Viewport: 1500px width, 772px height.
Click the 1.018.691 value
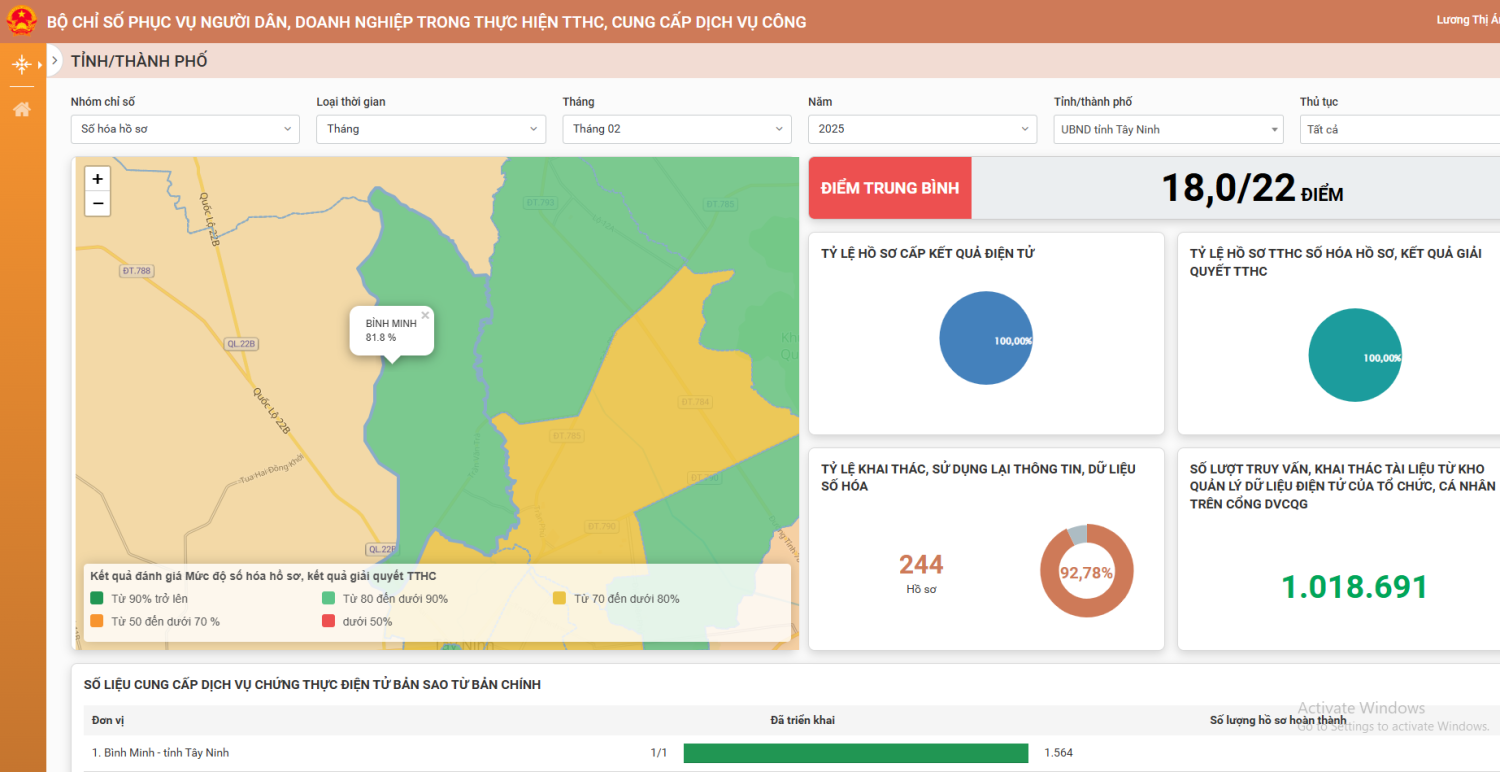(1355, 587)
